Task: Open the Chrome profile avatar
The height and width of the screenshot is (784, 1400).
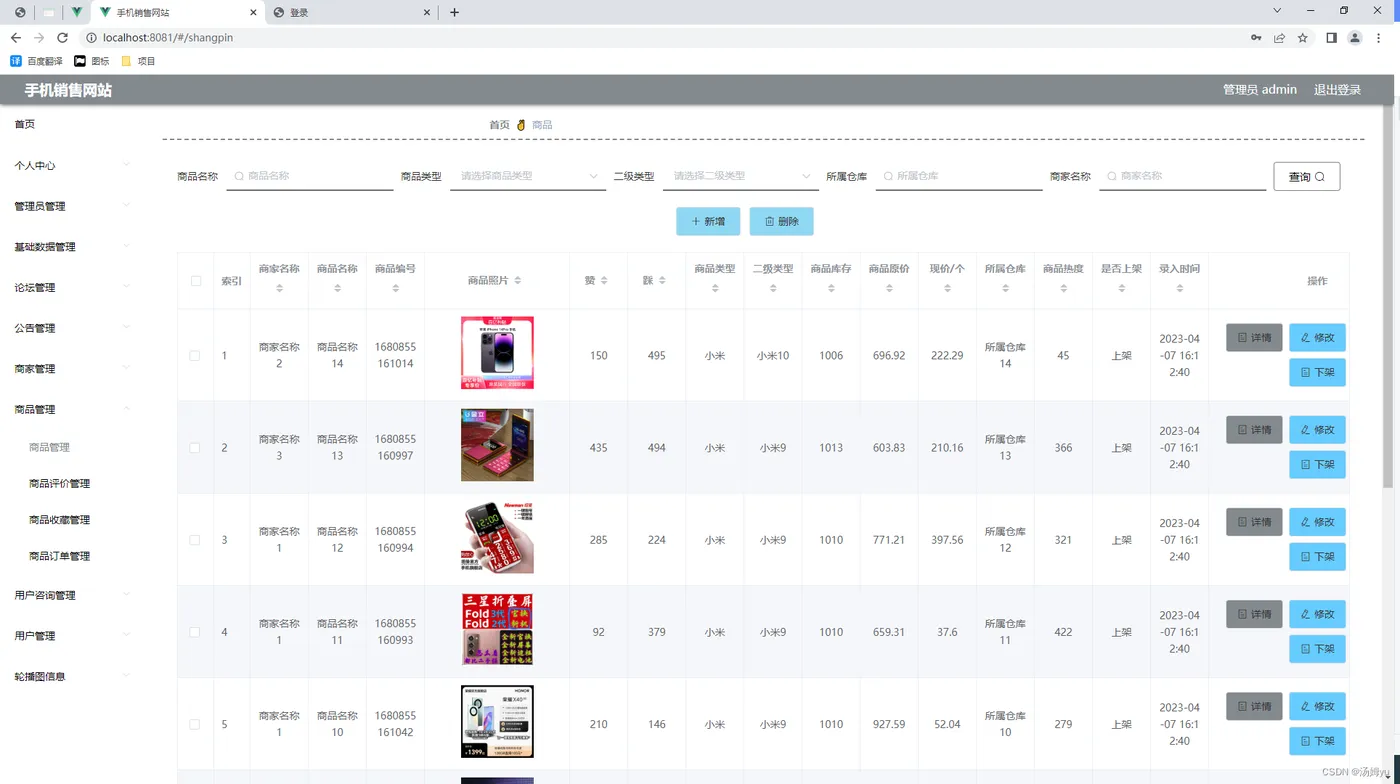Action: (1355, 38)
